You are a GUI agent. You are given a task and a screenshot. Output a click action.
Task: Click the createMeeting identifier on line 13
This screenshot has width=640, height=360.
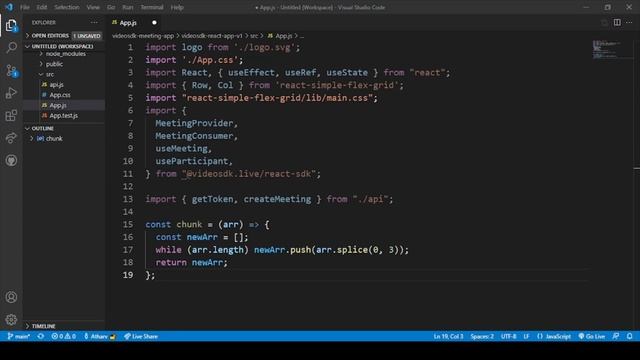[x=277, y=199]
